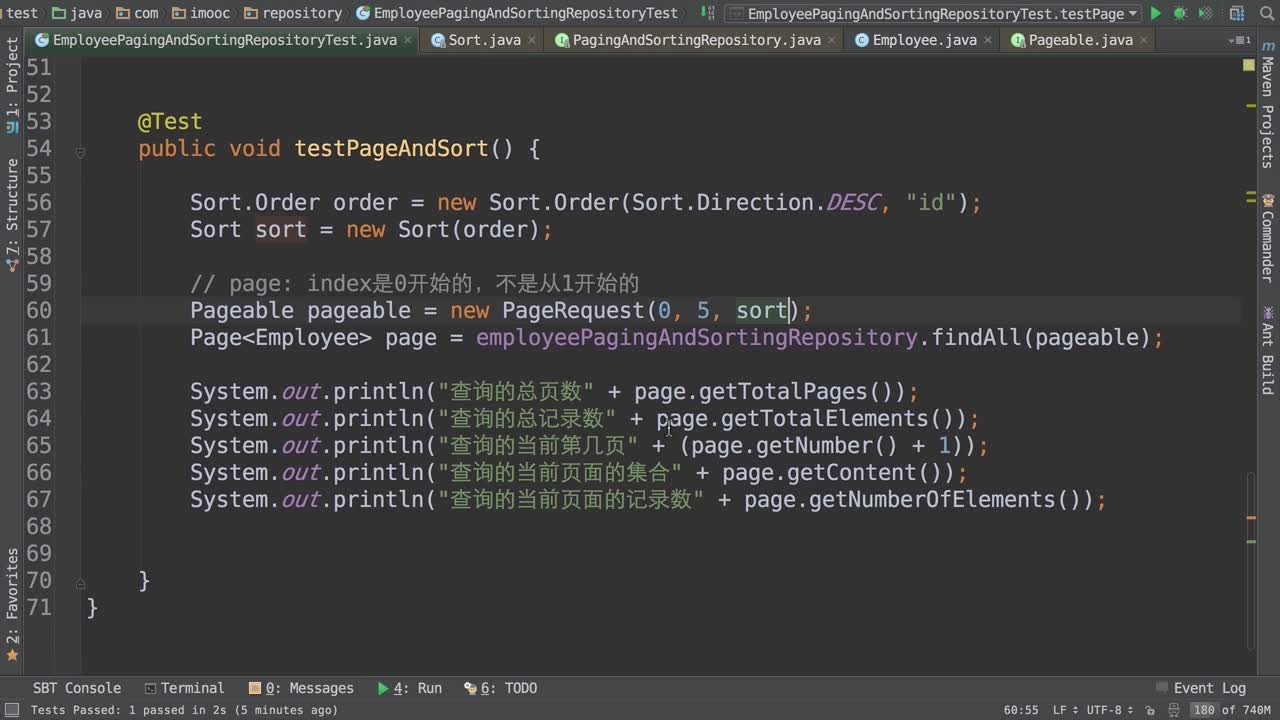The width and height of the screenshot is (1280, 720).
Task: Click caret position 60:55 in status bar
Action: (1021, 710)
